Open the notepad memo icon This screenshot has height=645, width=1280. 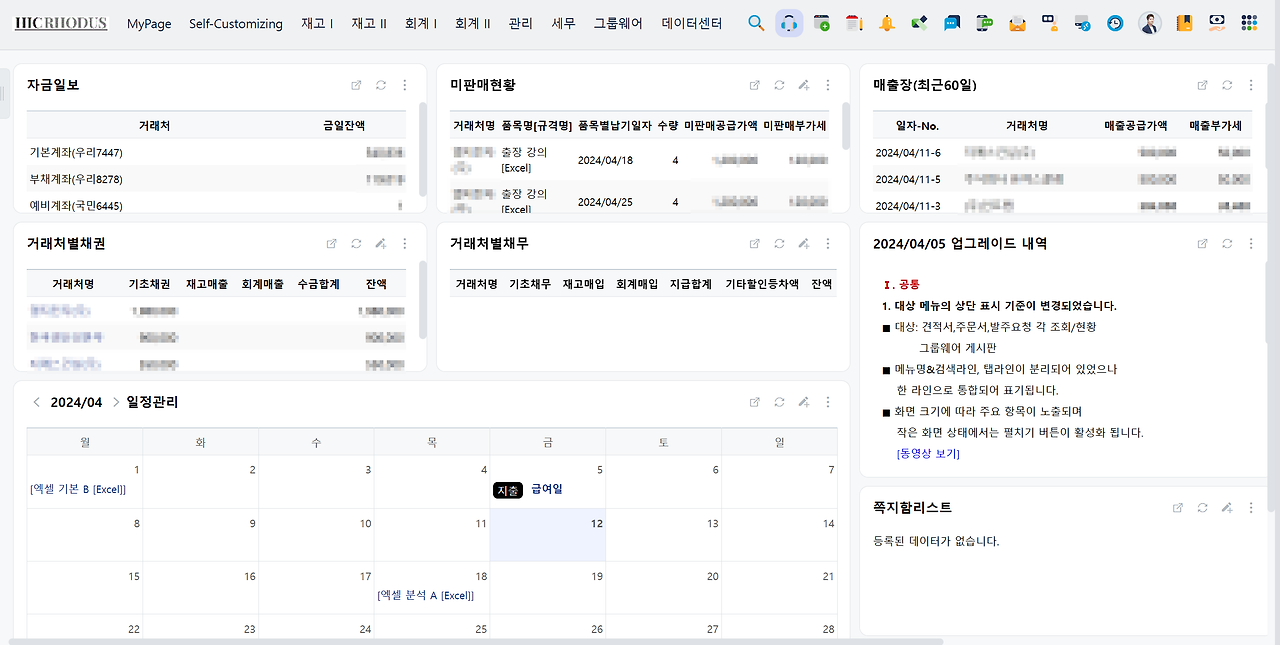coord(854,23)
